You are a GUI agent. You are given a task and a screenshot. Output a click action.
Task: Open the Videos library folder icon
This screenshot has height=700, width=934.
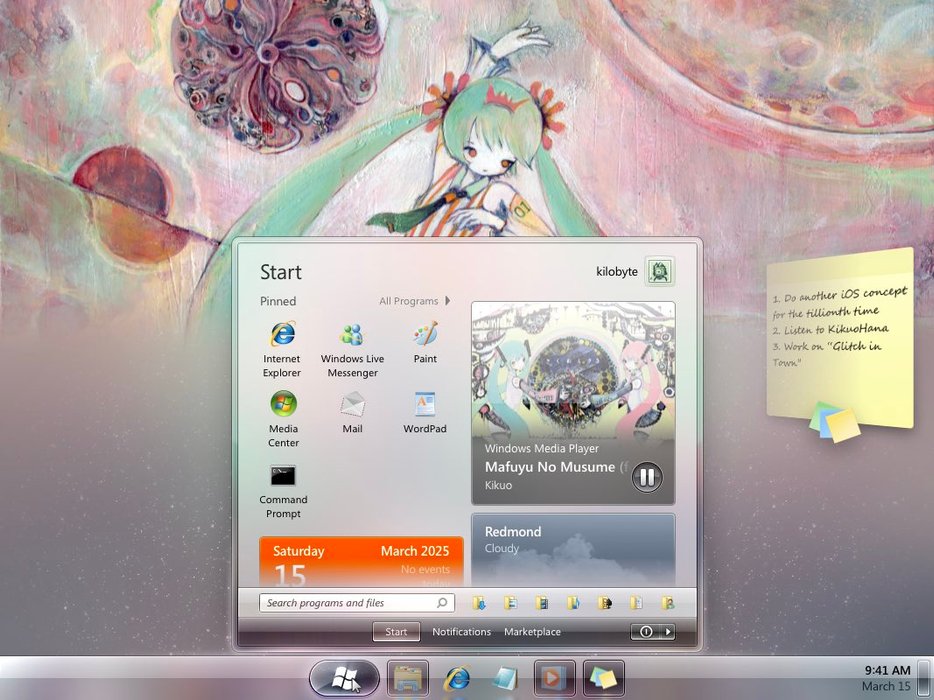pyautogui.click(x=541, y=603)
